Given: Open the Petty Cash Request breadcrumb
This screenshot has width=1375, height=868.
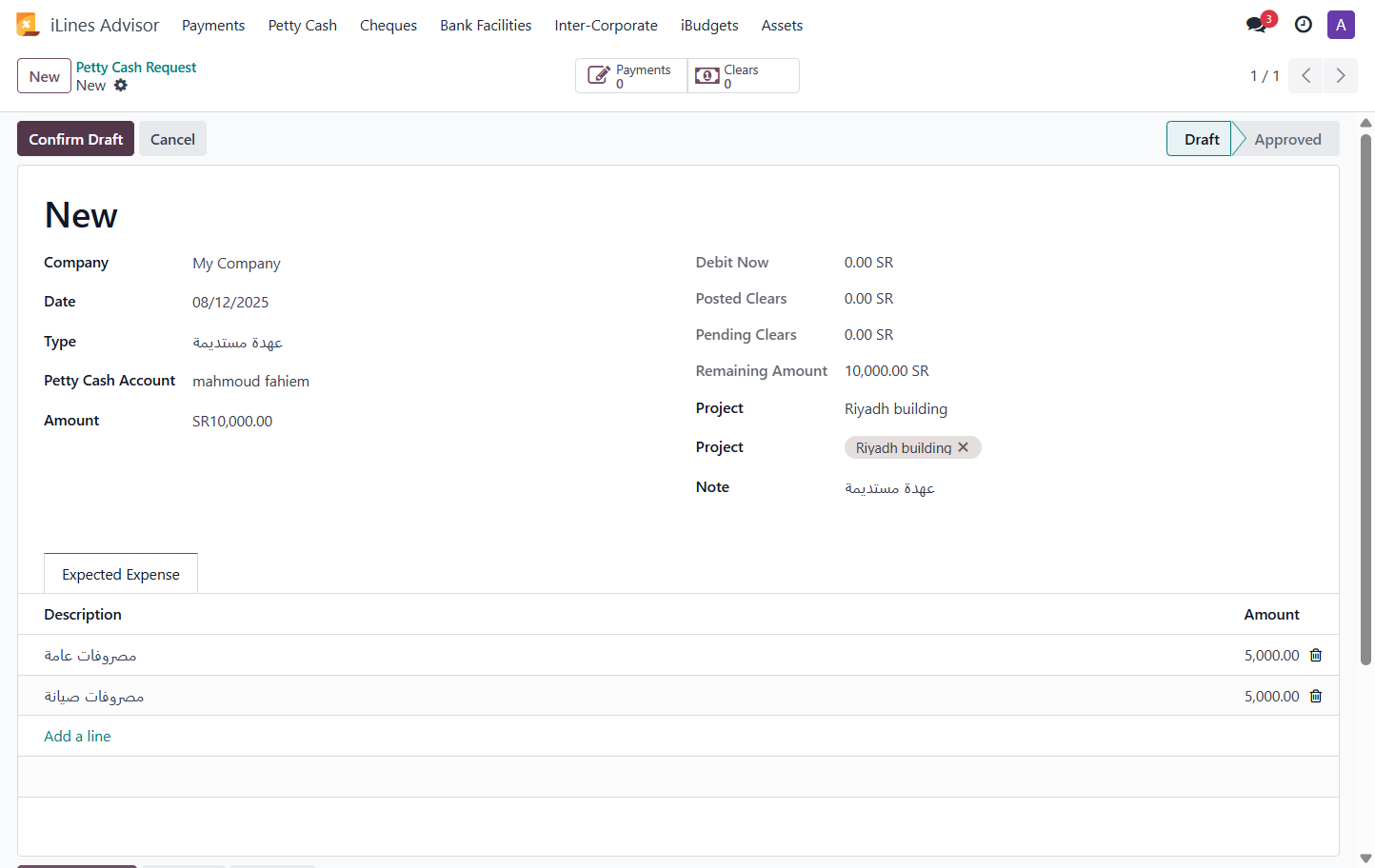Looking at the screenshot, I should [x=136, y=68].
